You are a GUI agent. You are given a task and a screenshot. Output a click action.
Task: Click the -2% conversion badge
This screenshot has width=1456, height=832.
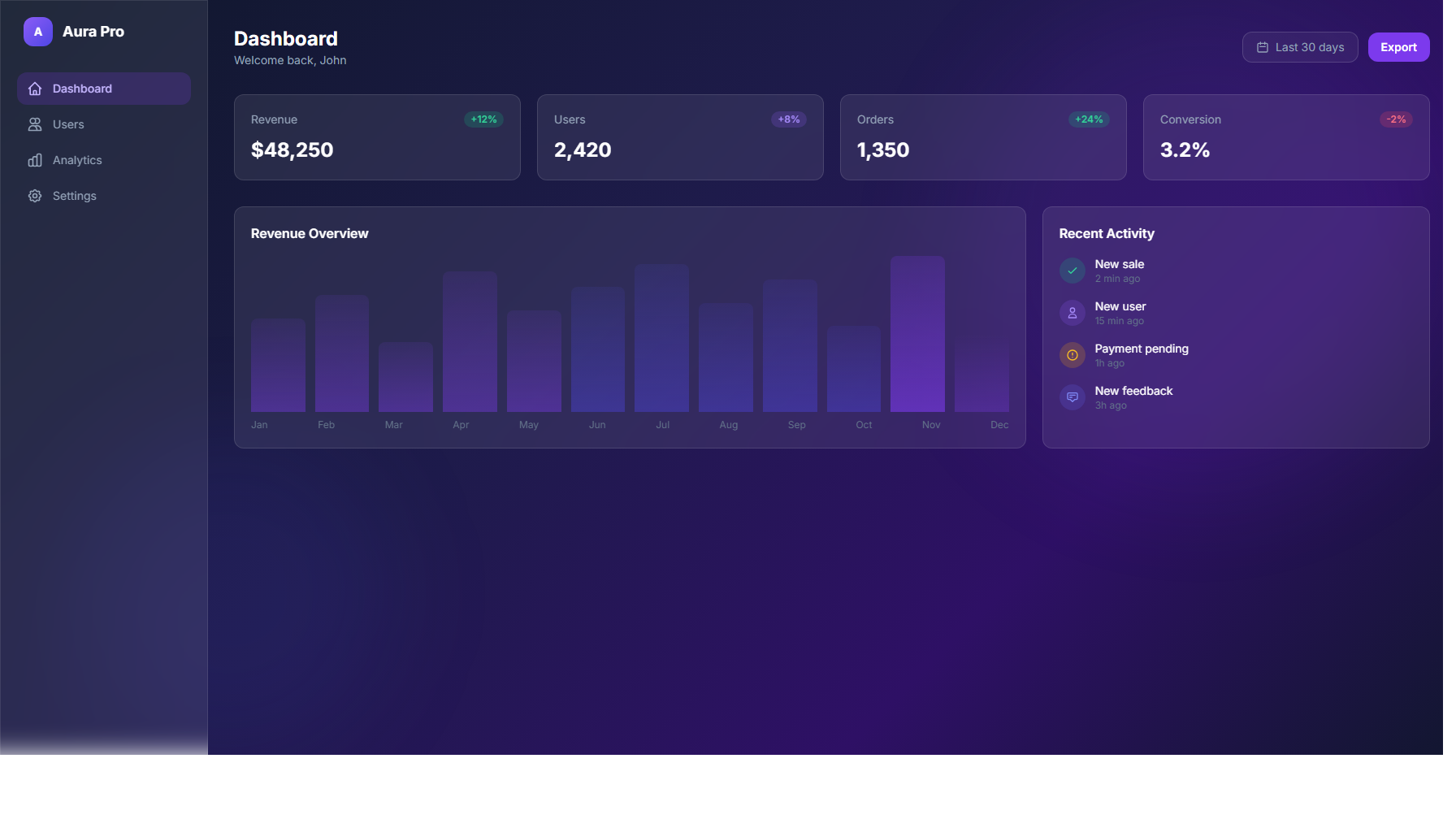coord(1396,119)
